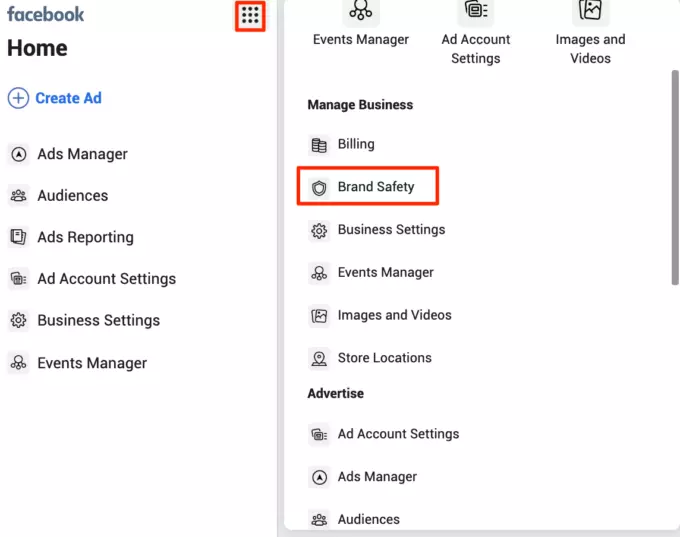Click the Events Manager shortcut icon at top

[360, 11]
